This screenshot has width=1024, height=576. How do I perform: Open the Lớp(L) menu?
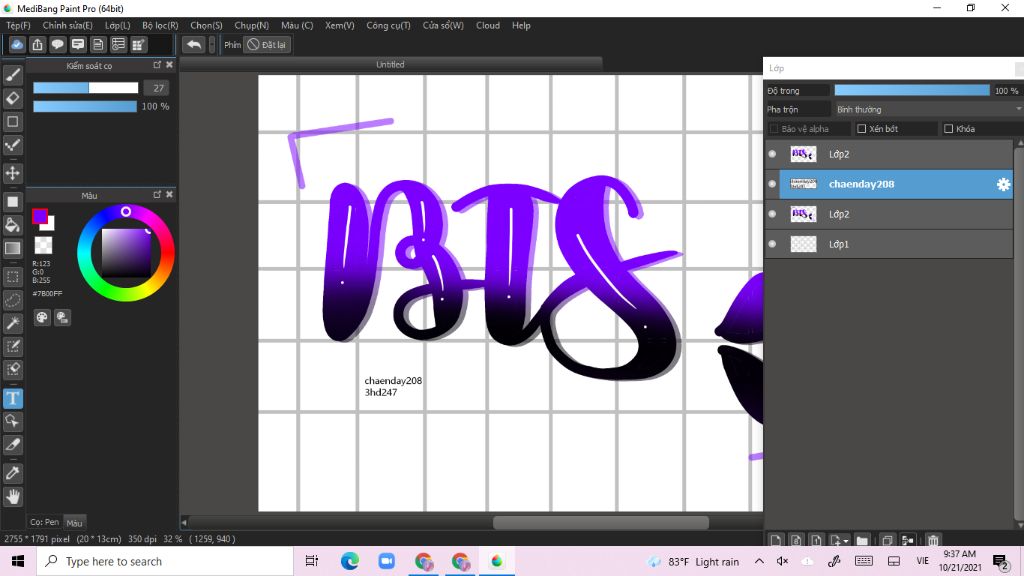coord(118,25)
